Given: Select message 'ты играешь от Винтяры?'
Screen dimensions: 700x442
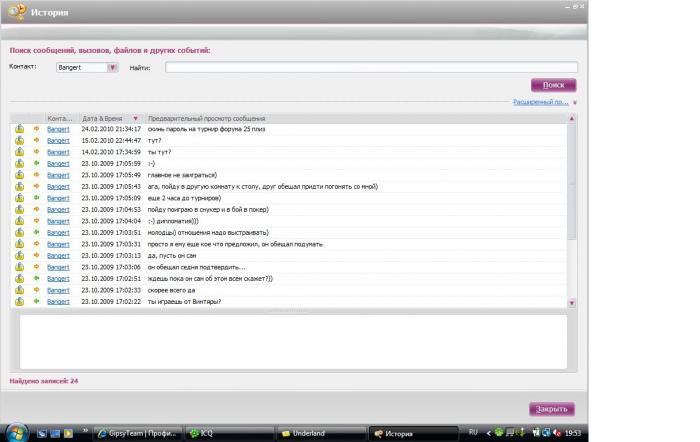Looking at the screenshot, I should 184,302.
